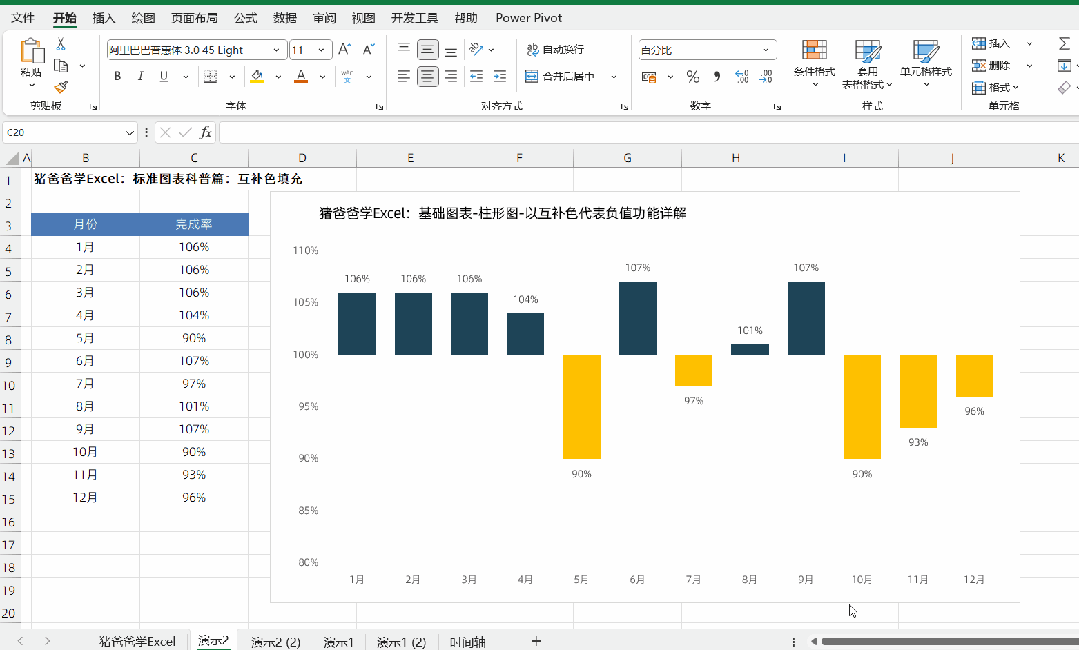
Task: Click the Insert Function fx icon
Action: (x=205, y=132)
